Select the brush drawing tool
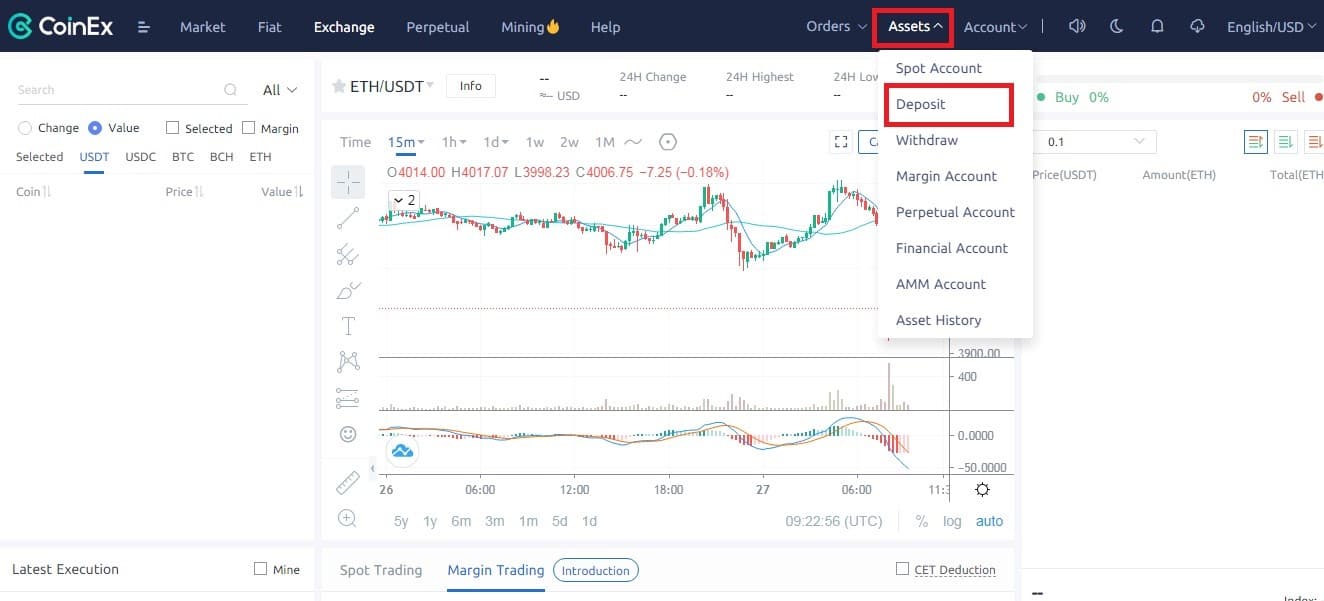This screenshot has width=1324, height=601. [x=348, y=290]
